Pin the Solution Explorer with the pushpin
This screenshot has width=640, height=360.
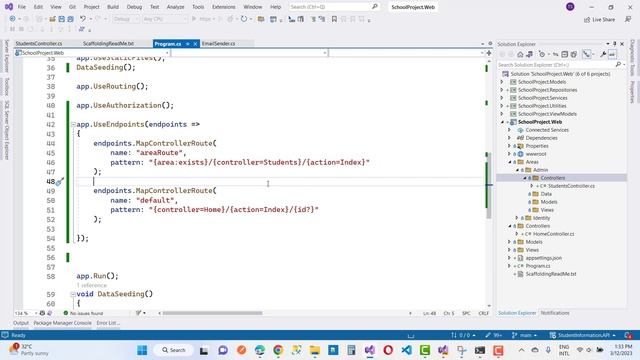[615, 44]
